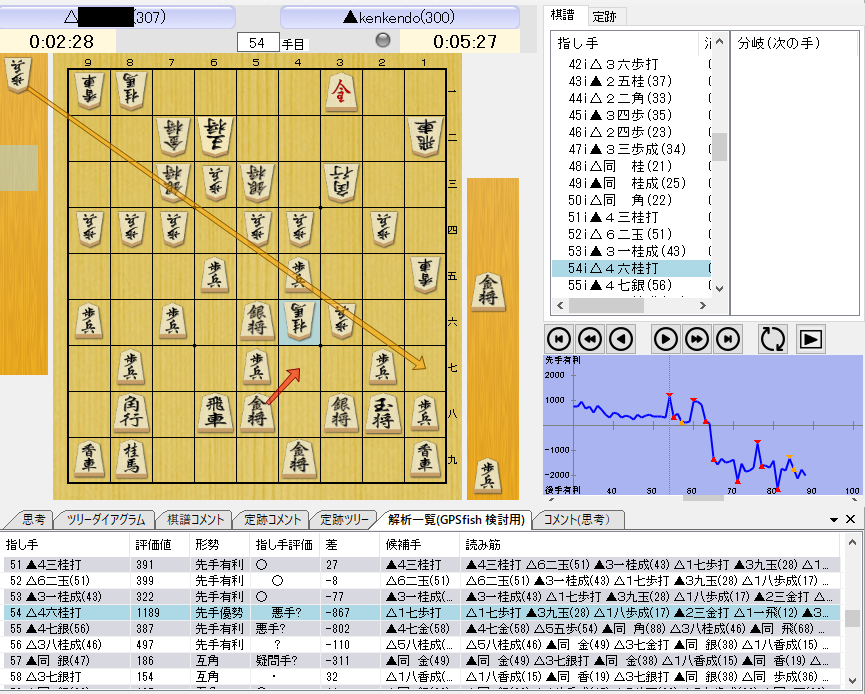Image resolution: width=865 pixels, height=694 pixels.
Task: Switch to the 思考 tab
Action: click(32, 520)
